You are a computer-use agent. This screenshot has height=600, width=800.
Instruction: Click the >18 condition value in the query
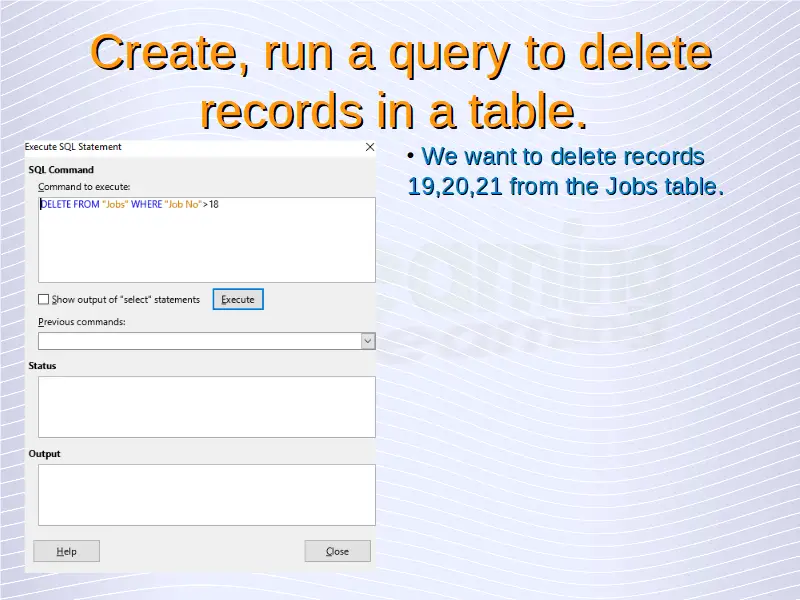coord(211,205)
